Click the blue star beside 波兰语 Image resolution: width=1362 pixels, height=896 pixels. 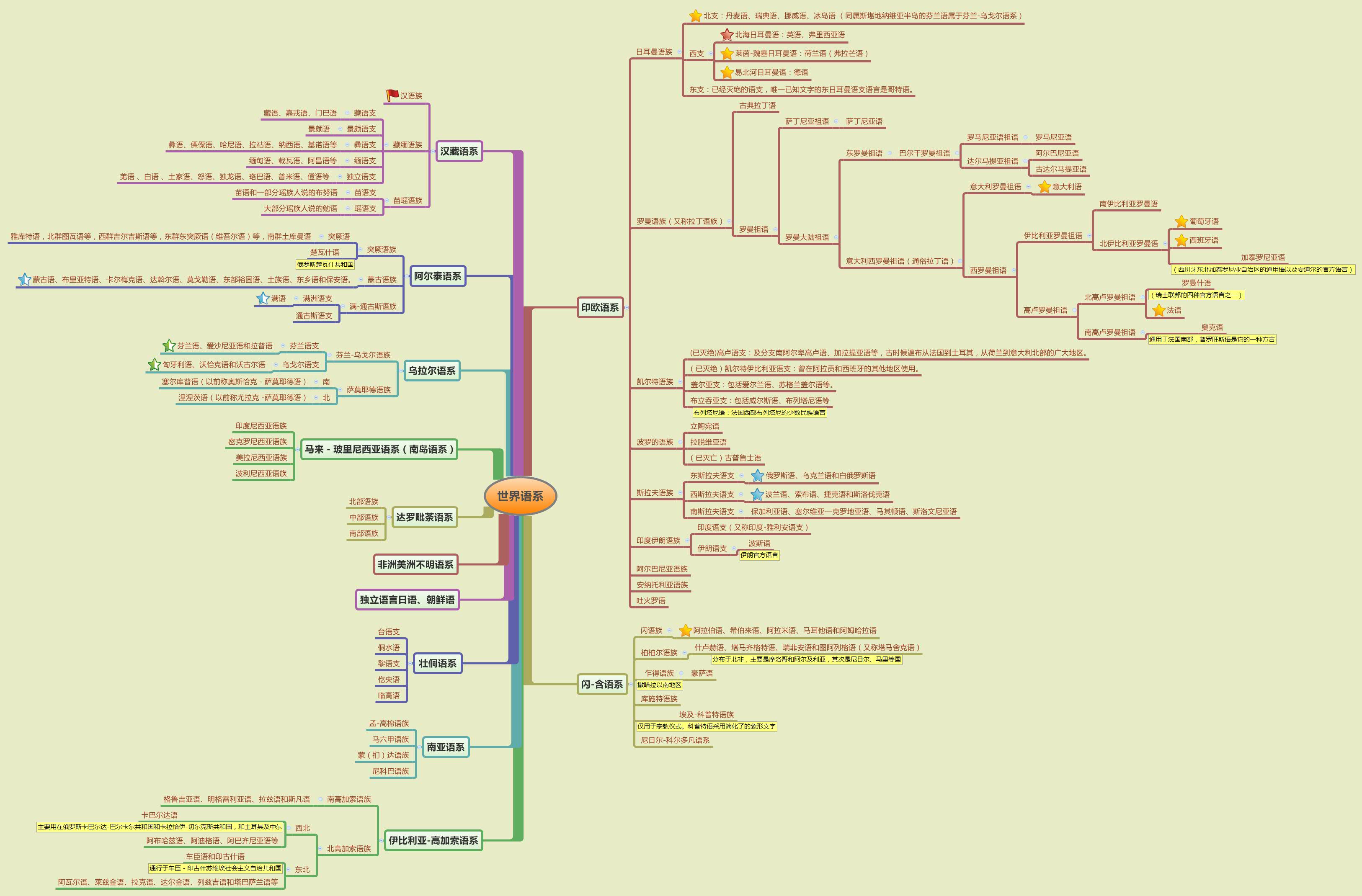coord(757,494)
